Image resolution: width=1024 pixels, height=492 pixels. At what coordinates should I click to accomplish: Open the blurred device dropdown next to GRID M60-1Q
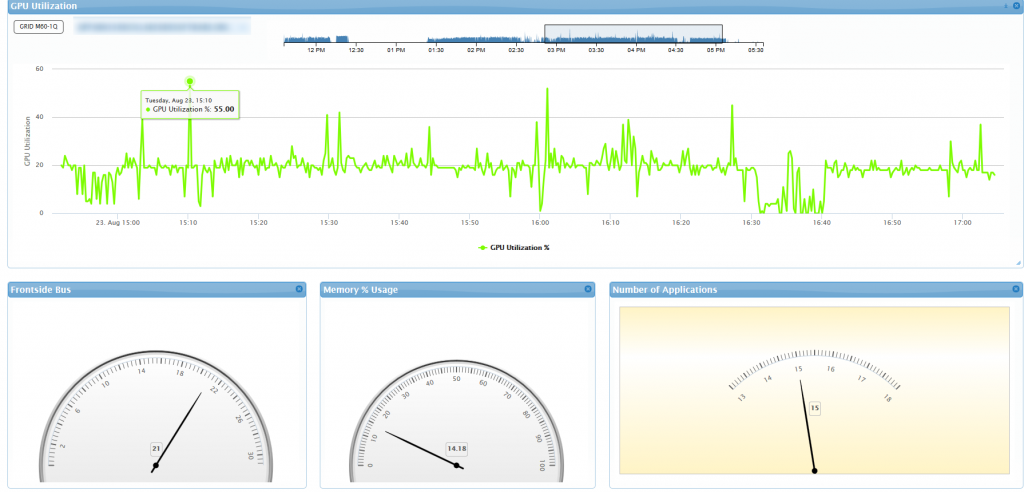pos(162,27)
